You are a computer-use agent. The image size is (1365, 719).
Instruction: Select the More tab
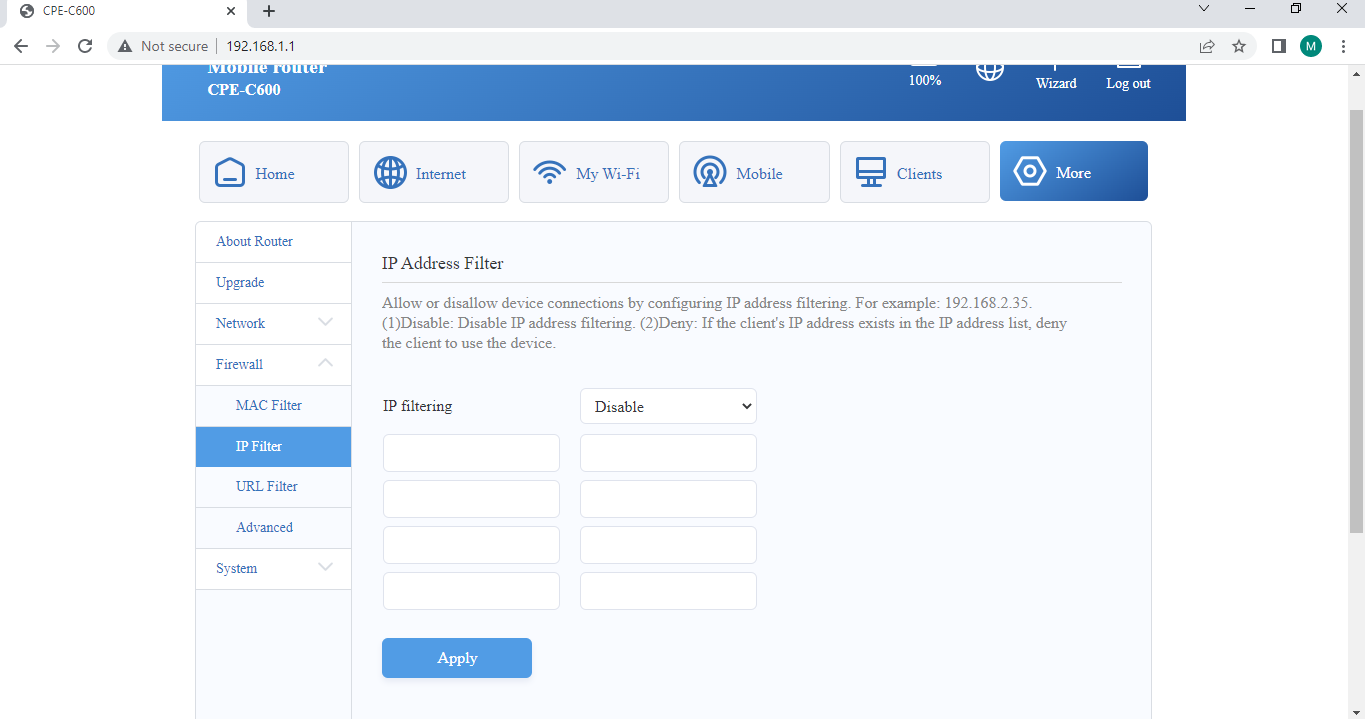[x=1074, y=171]
